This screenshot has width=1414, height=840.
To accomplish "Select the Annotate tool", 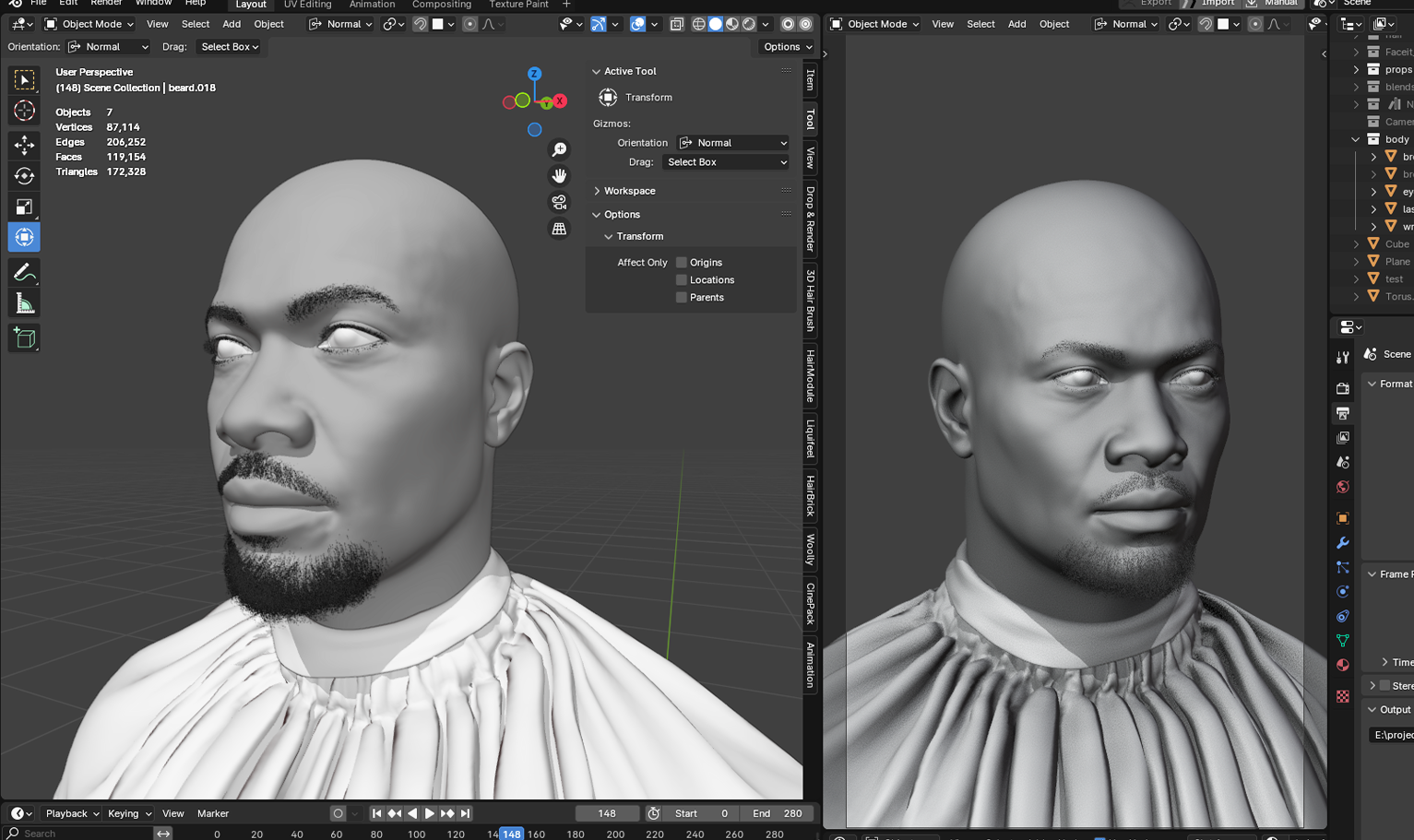I will tap(24, 271).
